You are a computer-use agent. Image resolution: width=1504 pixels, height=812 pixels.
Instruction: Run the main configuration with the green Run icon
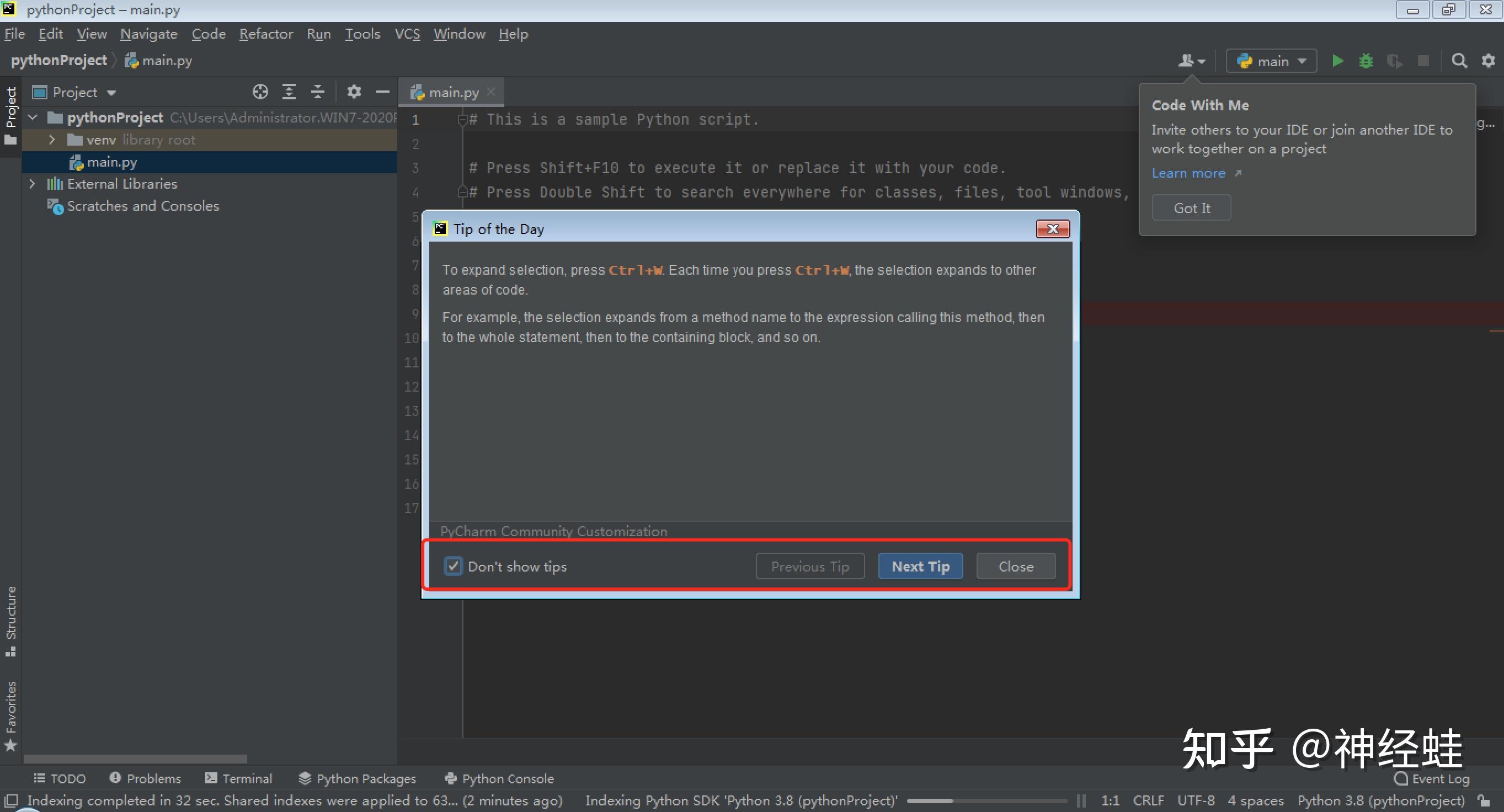pyautogui.click(x=1337, y=60)
